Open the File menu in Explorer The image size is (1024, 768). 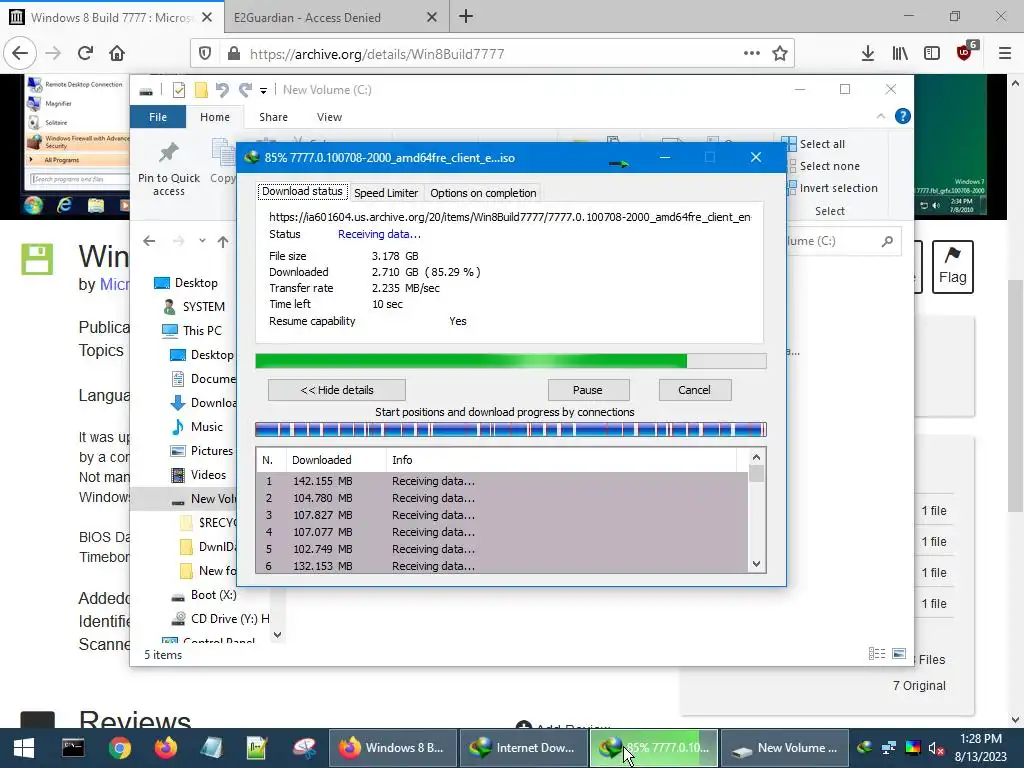[x=158, y=117]
